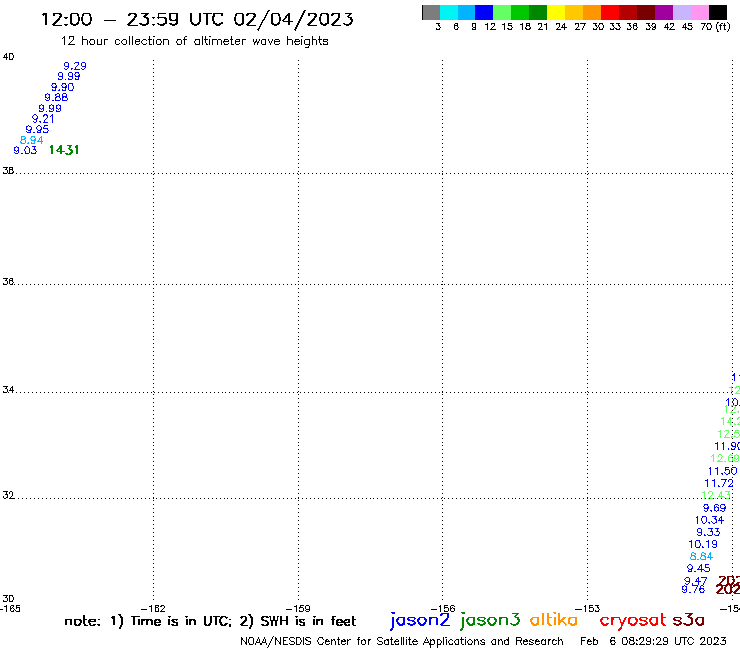Screen dimensions: 740x650
Task: Click the black swatch ending the color scale
Action: point(718,12)
